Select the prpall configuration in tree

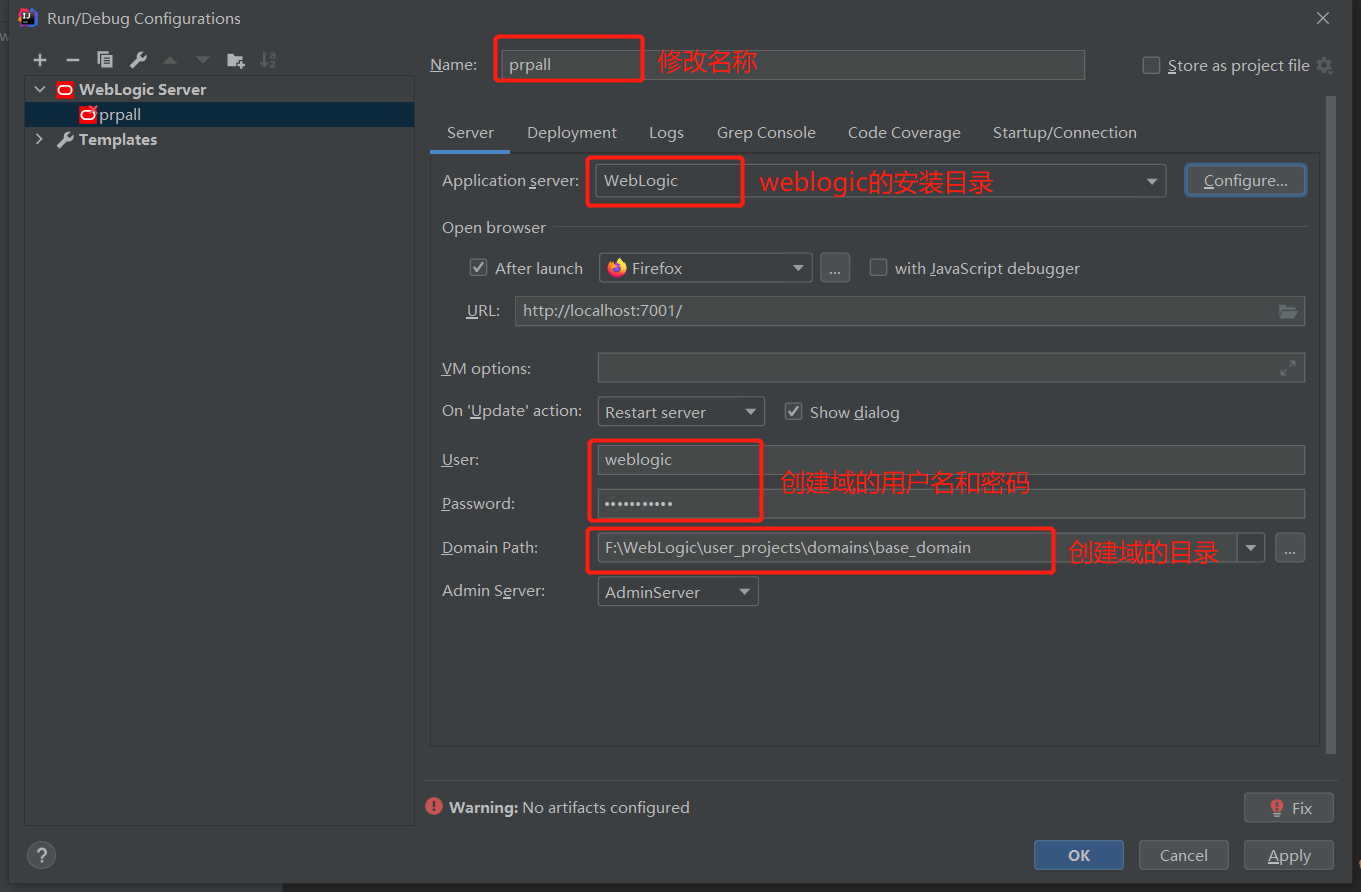(x=220, y=115)
